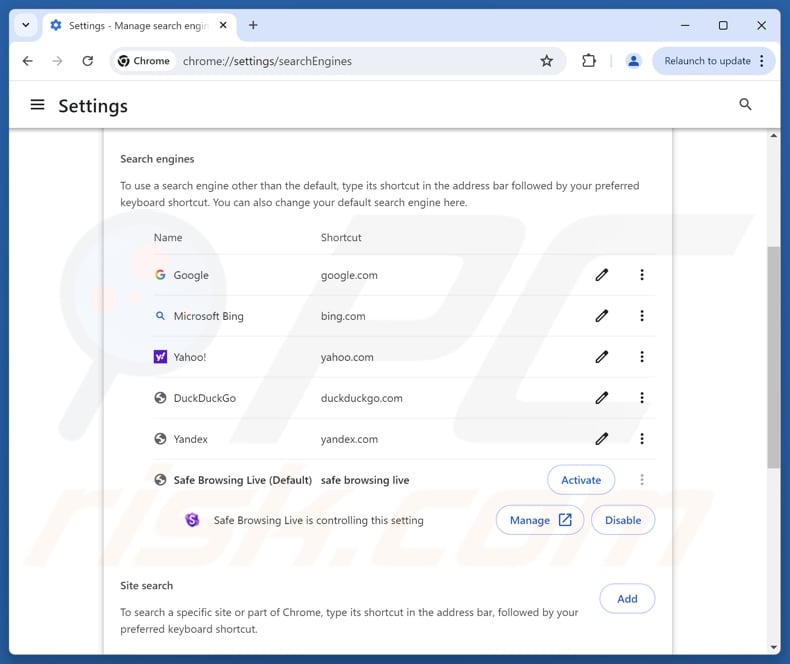Open the Settings hamburger menu
The image size is (790, 664).
(x=37, y=105)
